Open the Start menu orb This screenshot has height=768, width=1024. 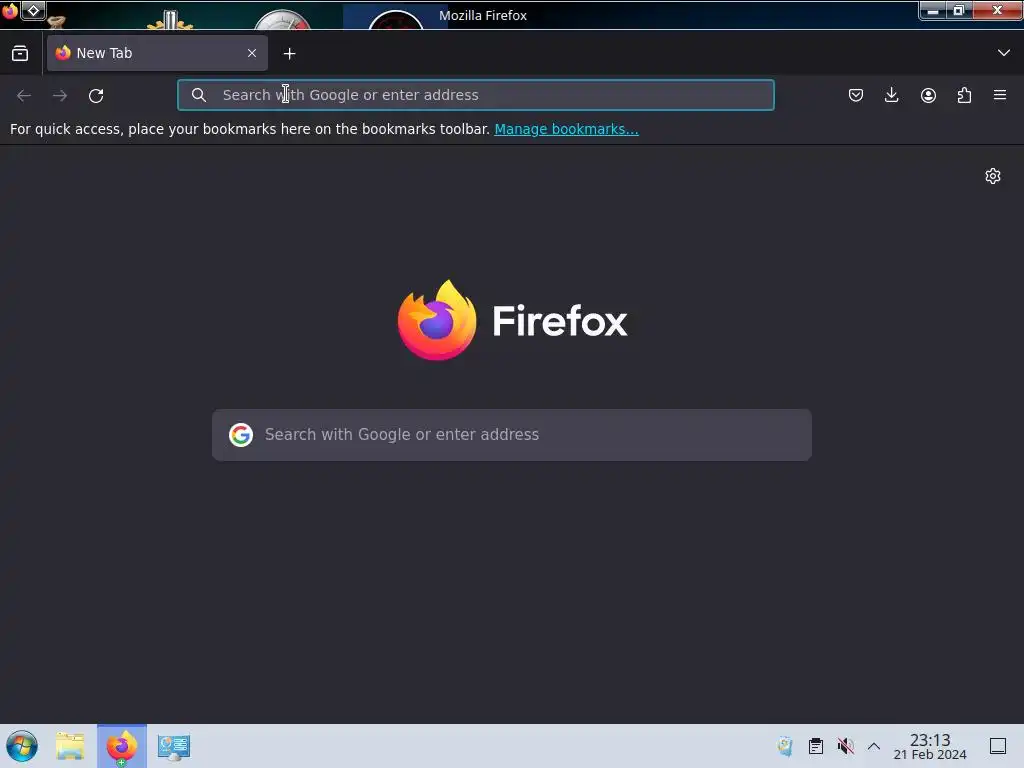22,746
